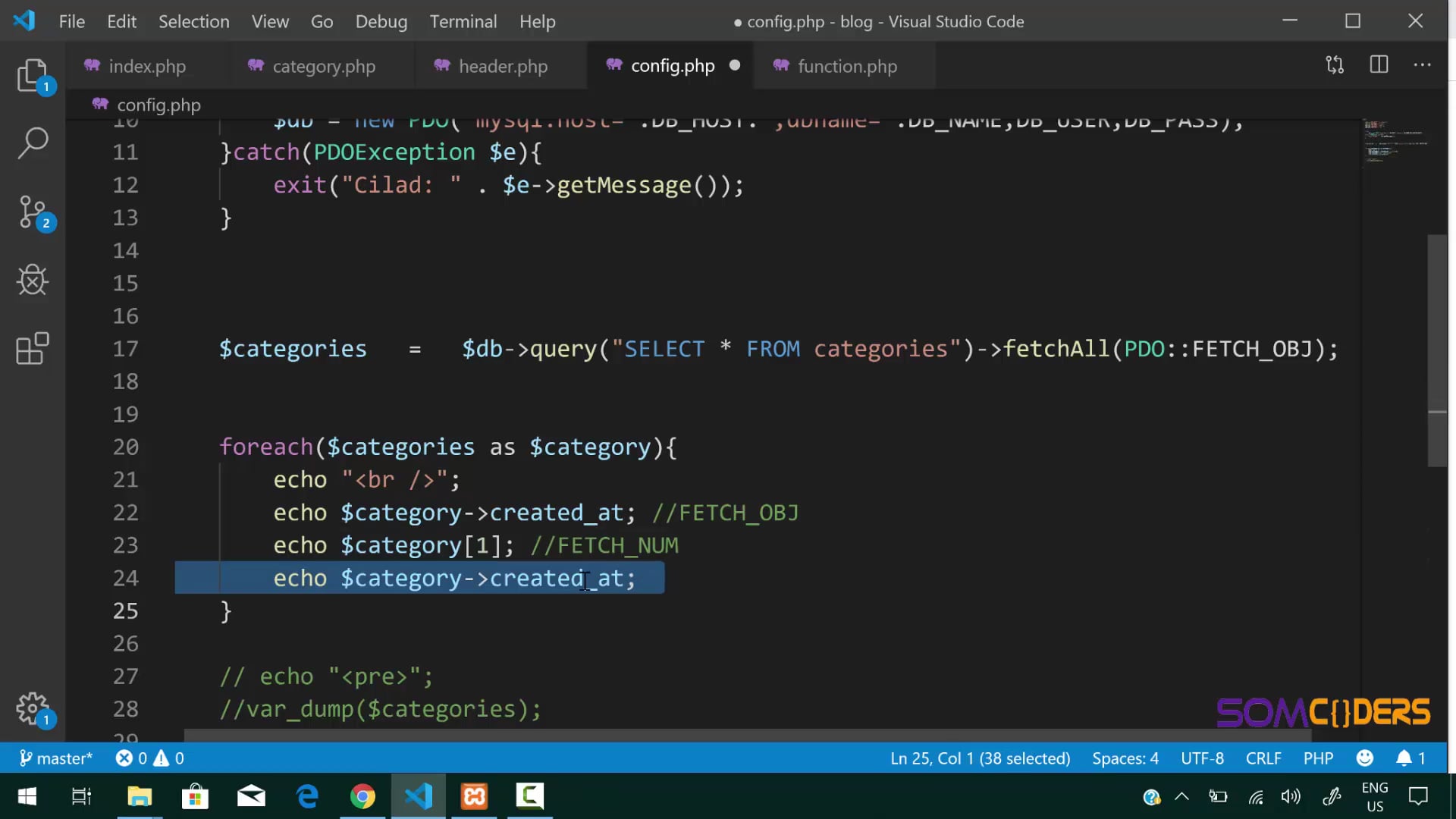Open the Go menu
1456x819 pixels.
tap(322, 21)
